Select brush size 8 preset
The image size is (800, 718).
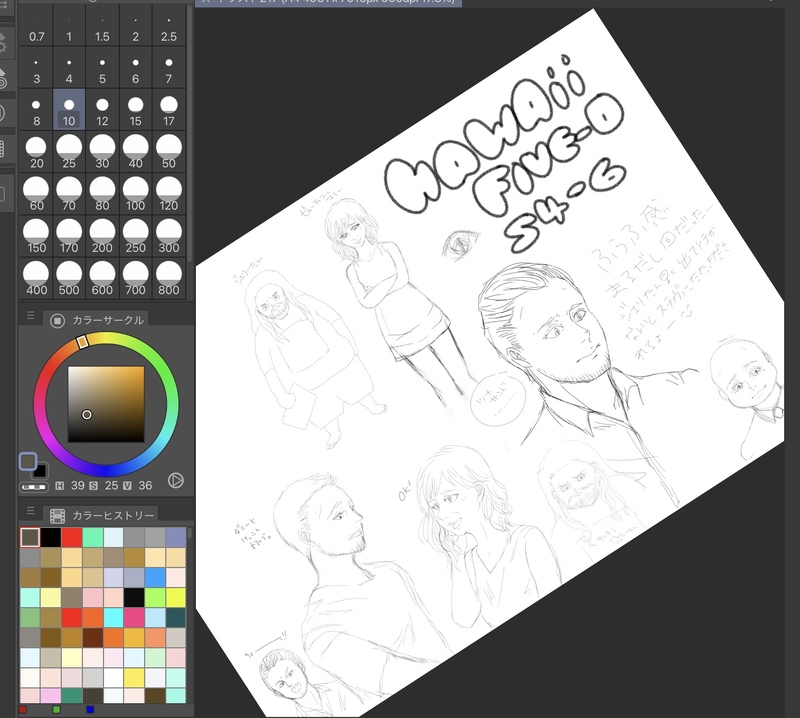tap(36, 110)
